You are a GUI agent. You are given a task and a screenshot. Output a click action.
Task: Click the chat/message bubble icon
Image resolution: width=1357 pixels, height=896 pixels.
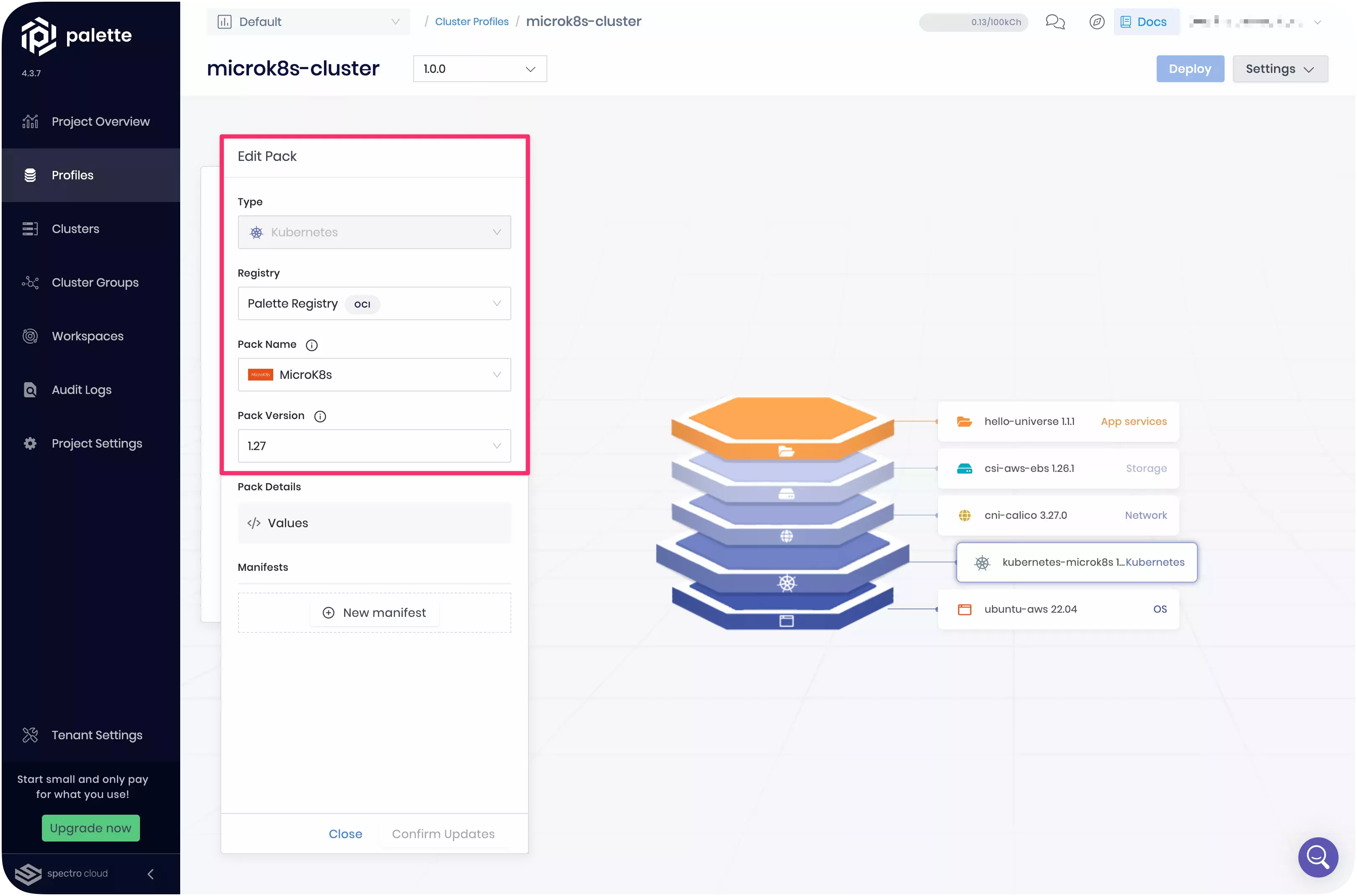point(1056,21)
